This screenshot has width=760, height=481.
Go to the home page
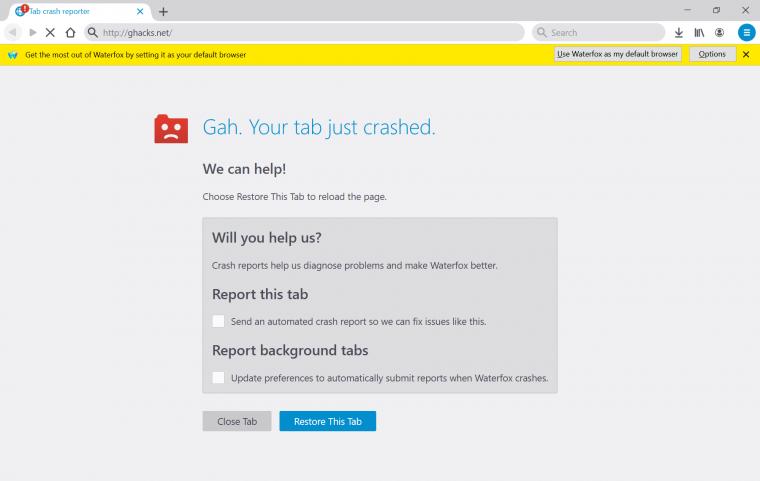(x=70, y=32)
